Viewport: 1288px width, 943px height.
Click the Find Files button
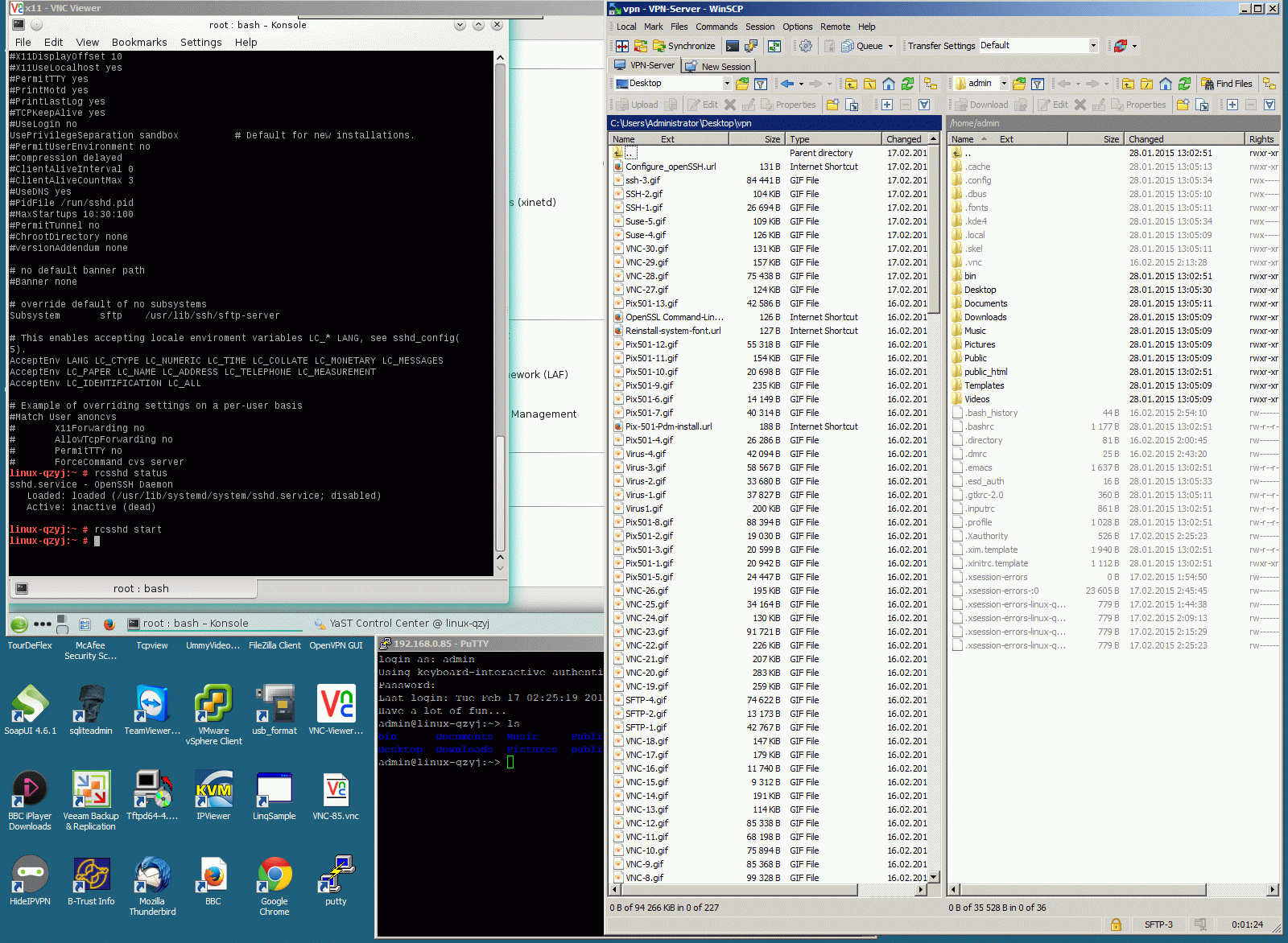pyautogui.click(x=1227, y=84)
